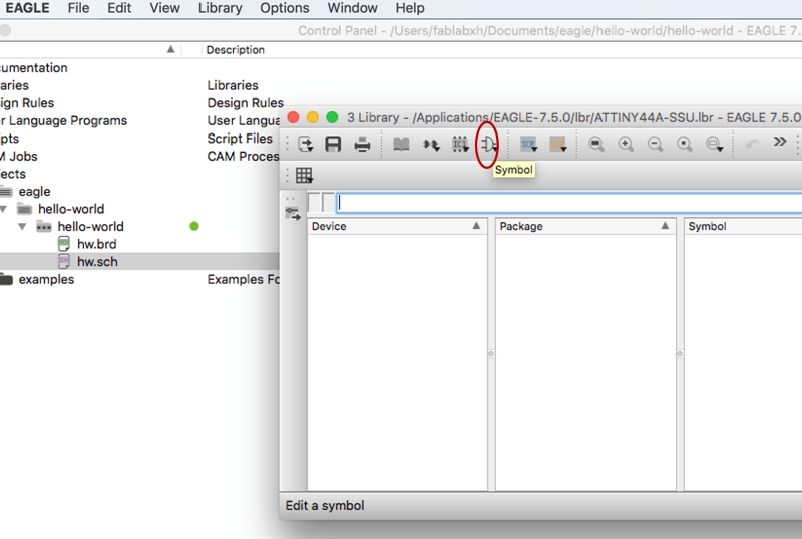Open the Help menu
The image size is (802, 539).
click(x=410, y=8)
